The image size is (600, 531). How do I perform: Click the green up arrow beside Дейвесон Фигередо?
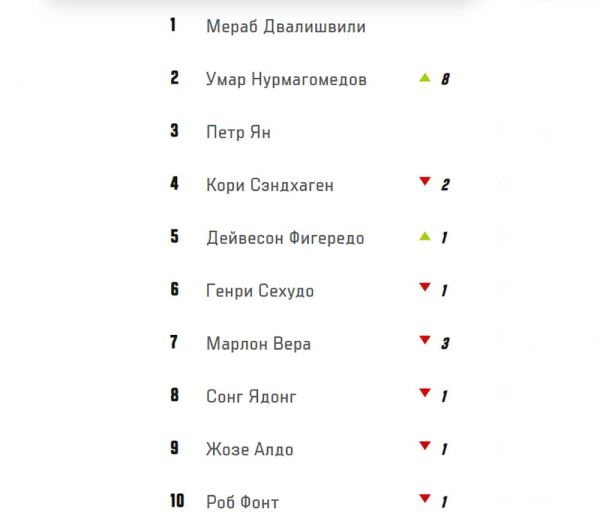(x=425, y=236)
